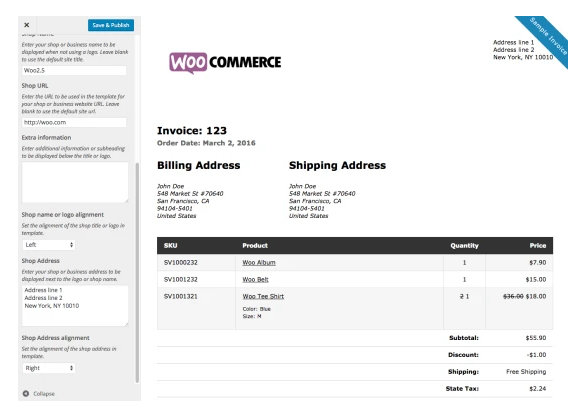This screenshot has height=407, width=577.
Task: Click the Collapse label
Action: (x=44, y=394)
